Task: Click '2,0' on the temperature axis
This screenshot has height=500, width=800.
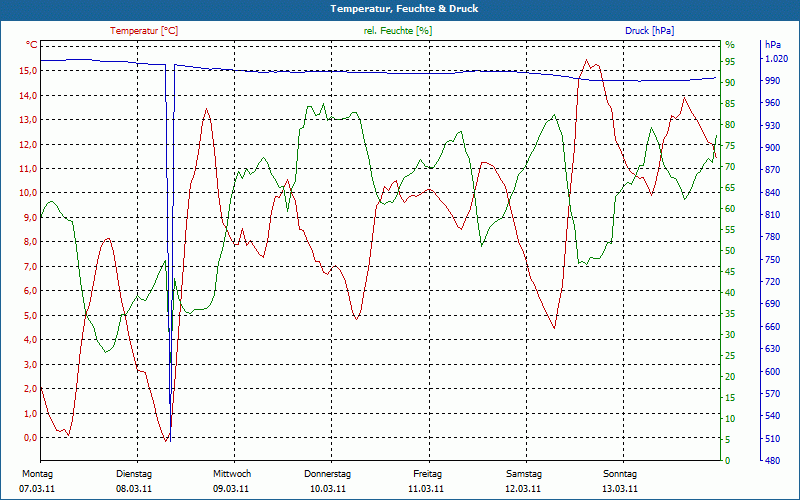Action: click(30, 389)
